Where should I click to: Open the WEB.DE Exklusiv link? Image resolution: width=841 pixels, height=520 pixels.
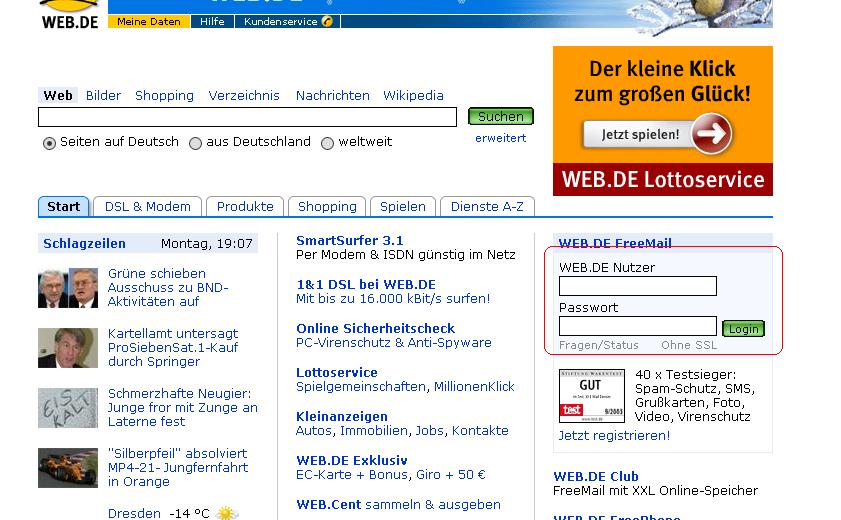(x=352, y=460)
